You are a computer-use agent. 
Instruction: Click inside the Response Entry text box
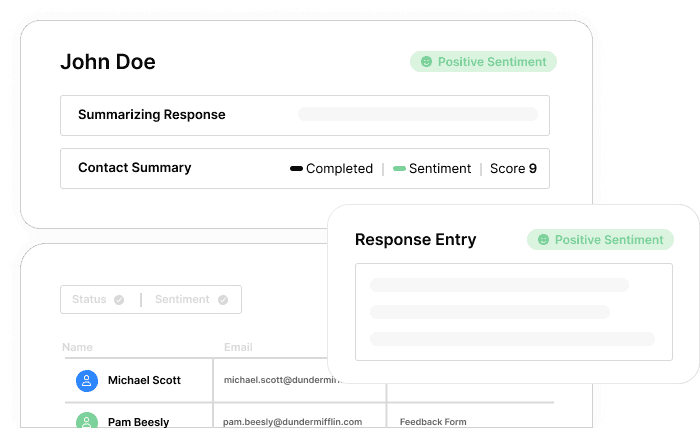pyautogui.click(x=513, y=311)
